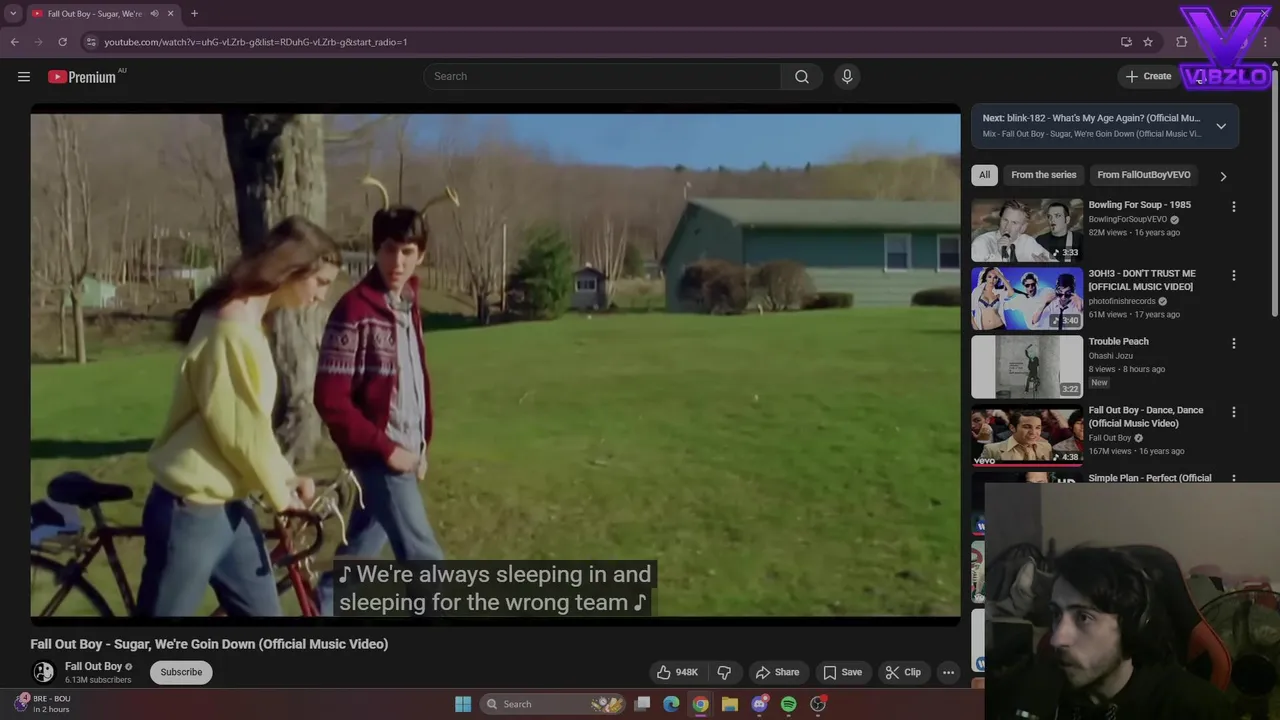Open File Explorer from taskbar
Image resolution: width=1280 pixels, height=720 pixels.
tap(730, 704)
